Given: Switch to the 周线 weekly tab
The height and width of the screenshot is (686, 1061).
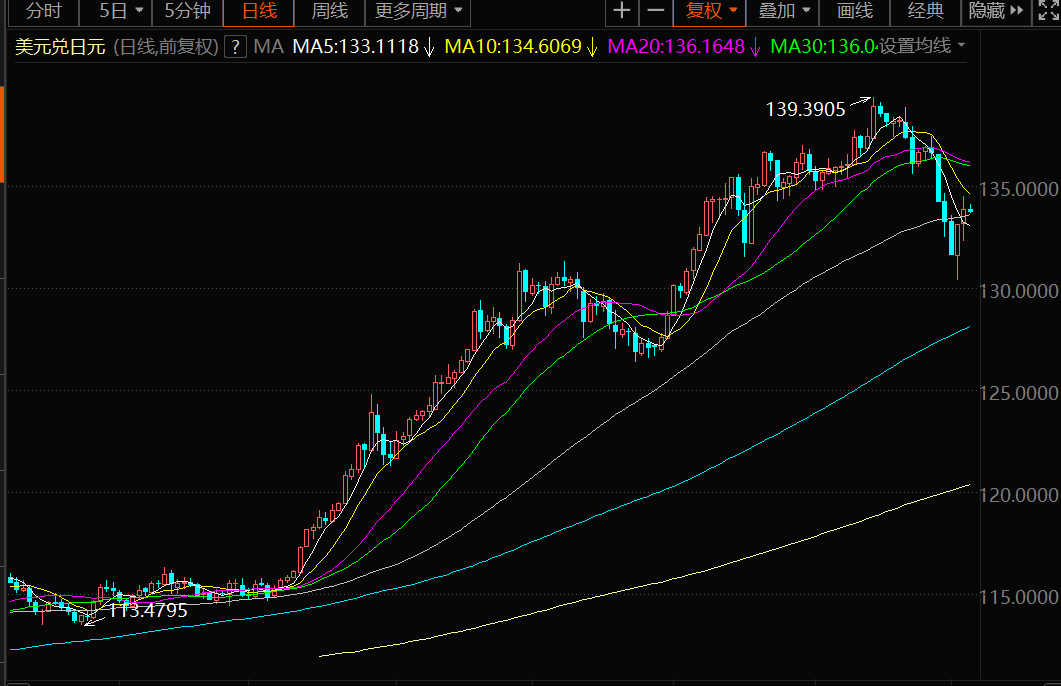Looking at the screenshot, I should [x=329, y=12].
